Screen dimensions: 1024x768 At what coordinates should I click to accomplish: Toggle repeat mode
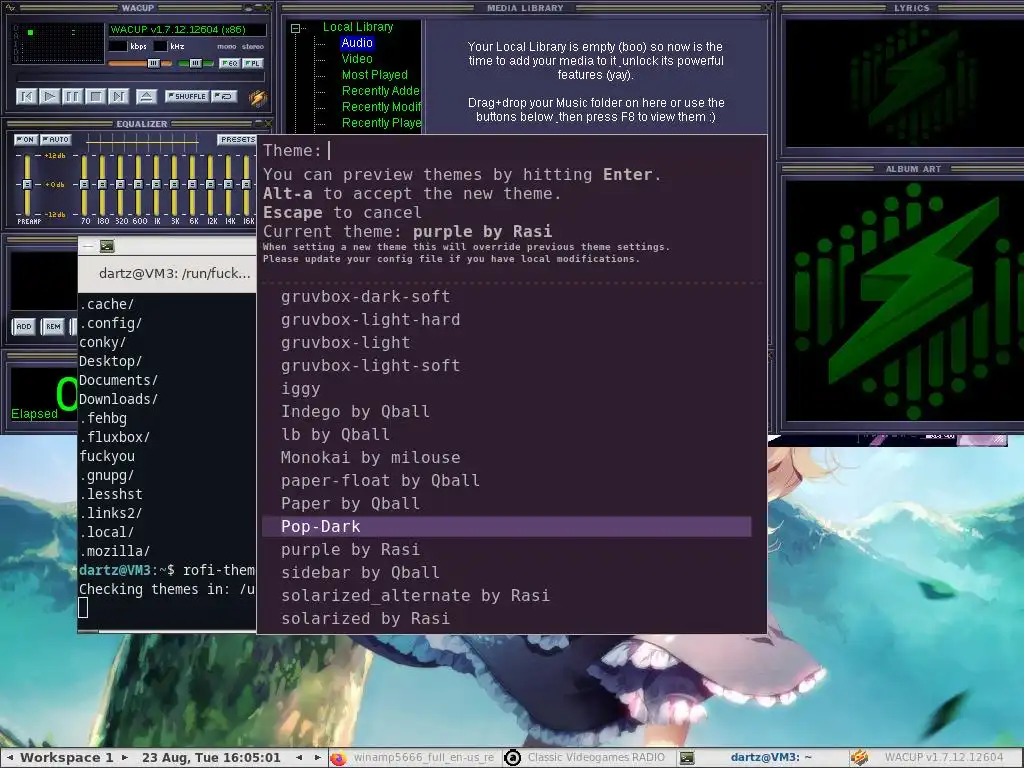coord(224,96)
